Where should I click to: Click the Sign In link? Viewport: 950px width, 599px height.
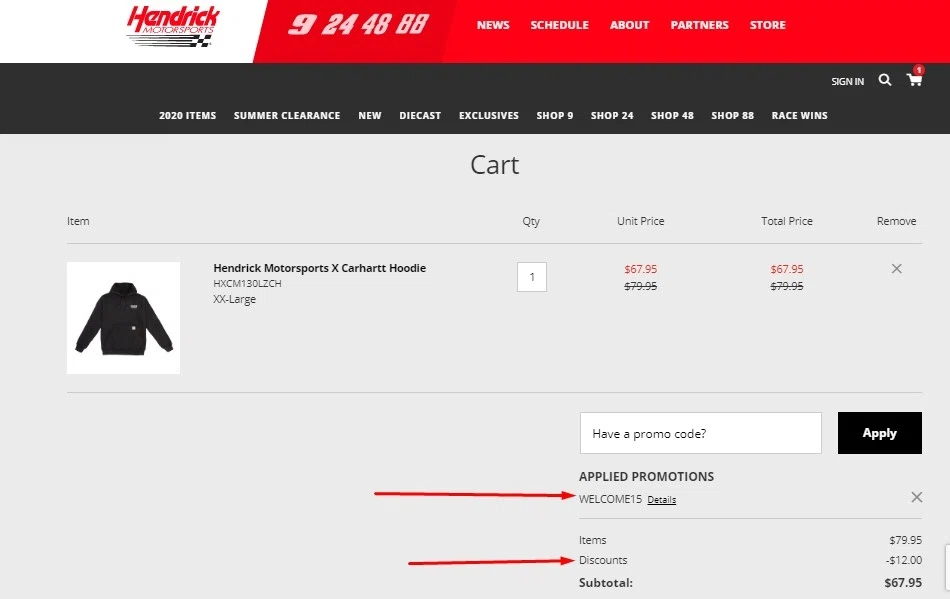tap(847, 81)
